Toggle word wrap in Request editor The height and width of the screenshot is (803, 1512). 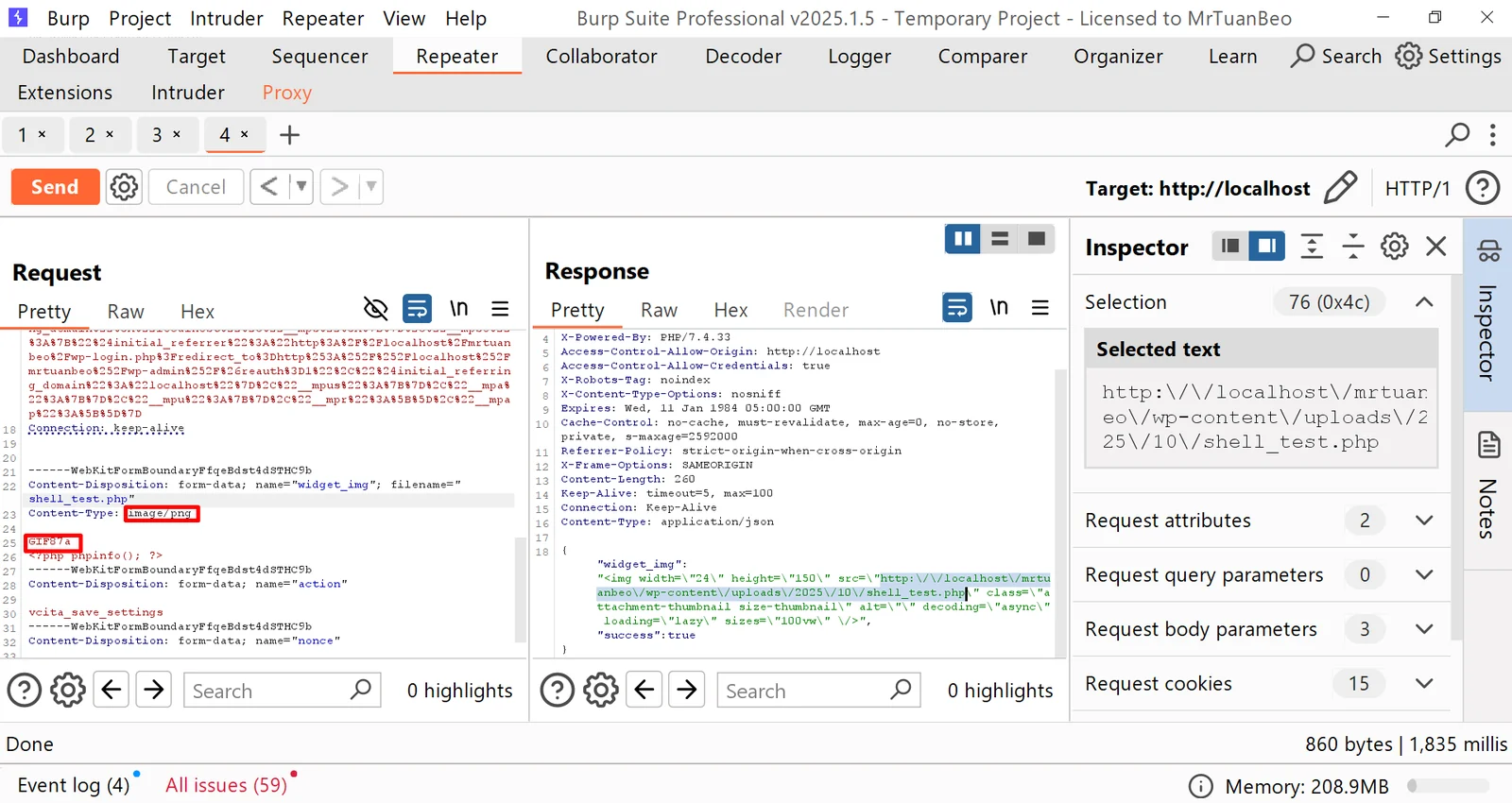coord(417,308)
